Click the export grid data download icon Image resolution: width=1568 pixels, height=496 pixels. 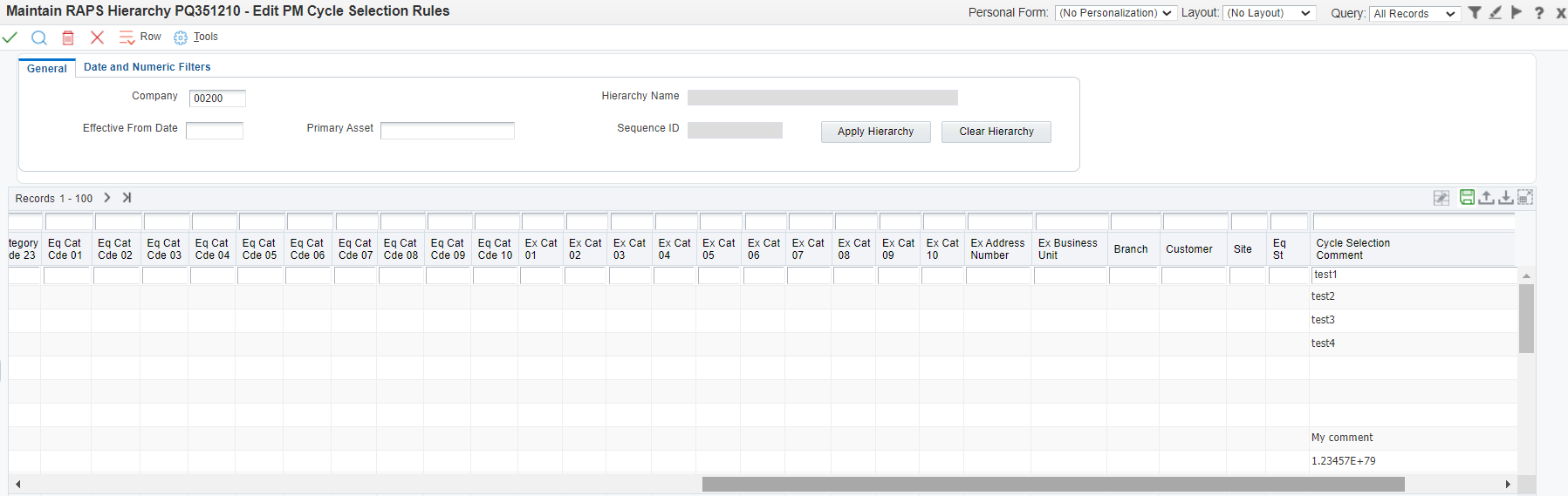click(1505, 198)
